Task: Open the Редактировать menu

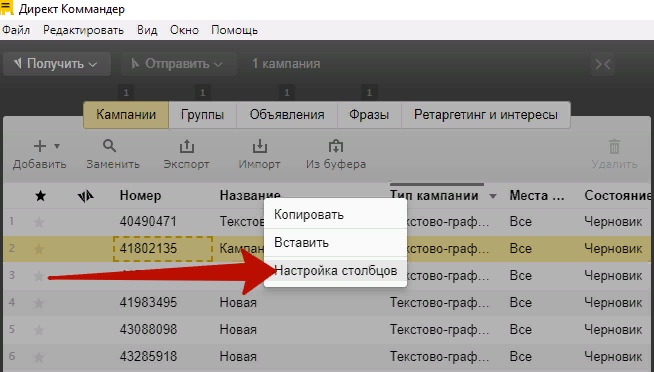Action: point(83,30)
